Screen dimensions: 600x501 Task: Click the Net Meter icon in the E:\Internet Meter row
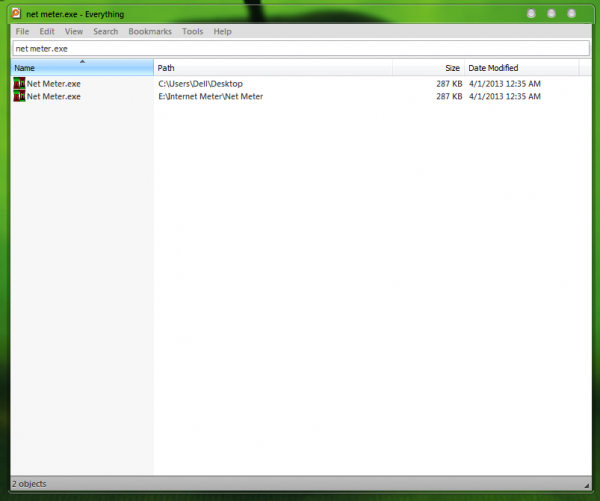coord(19,96)
